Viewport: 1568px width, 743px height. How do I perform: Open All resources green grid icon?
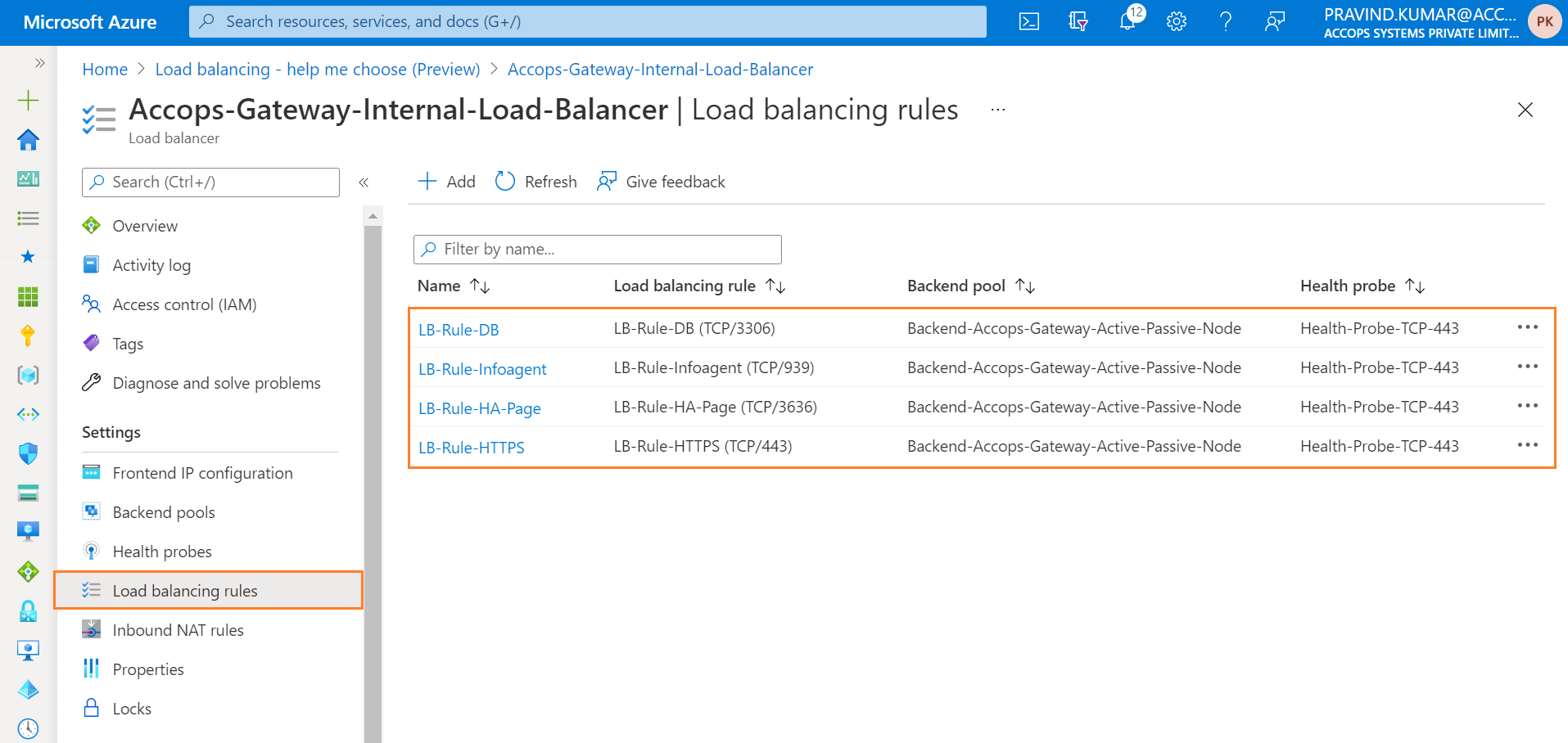coord(29,296)
